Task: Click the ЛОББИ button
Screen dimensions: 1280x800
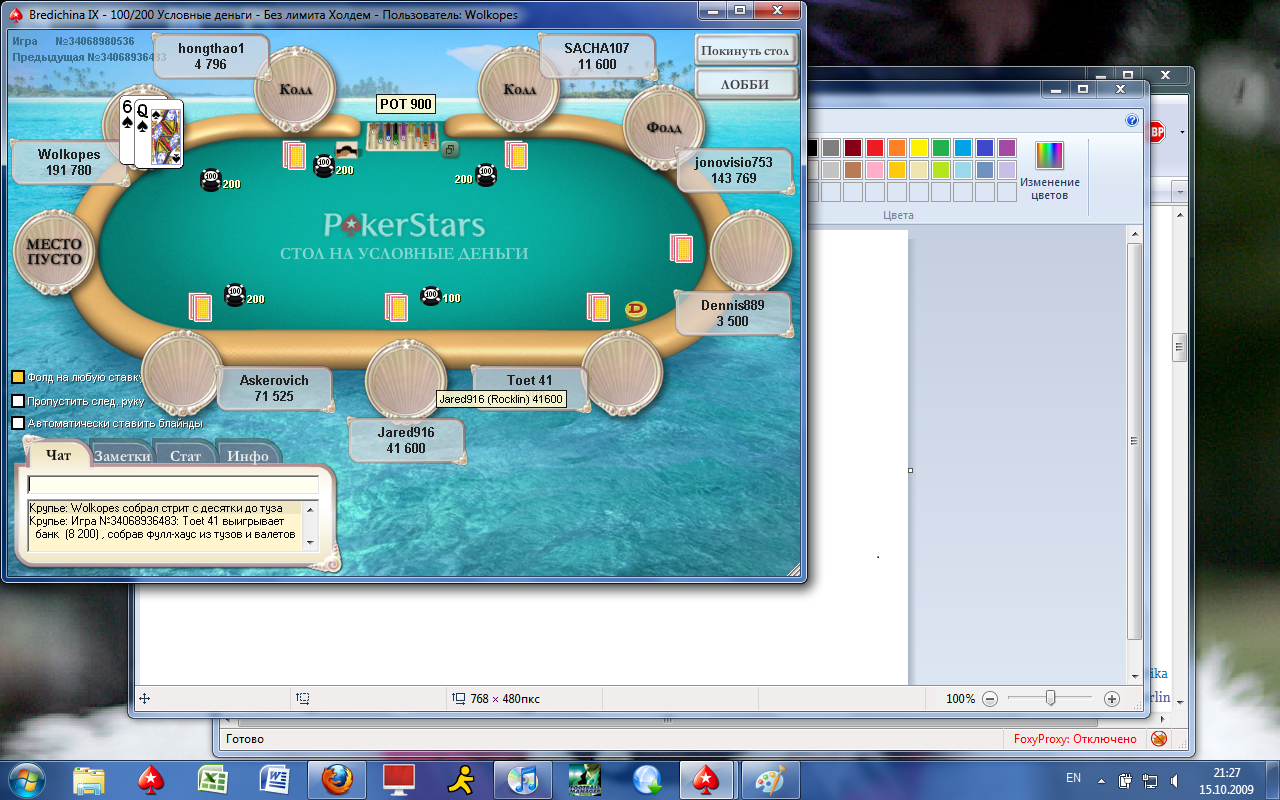Action: (745, 84)
